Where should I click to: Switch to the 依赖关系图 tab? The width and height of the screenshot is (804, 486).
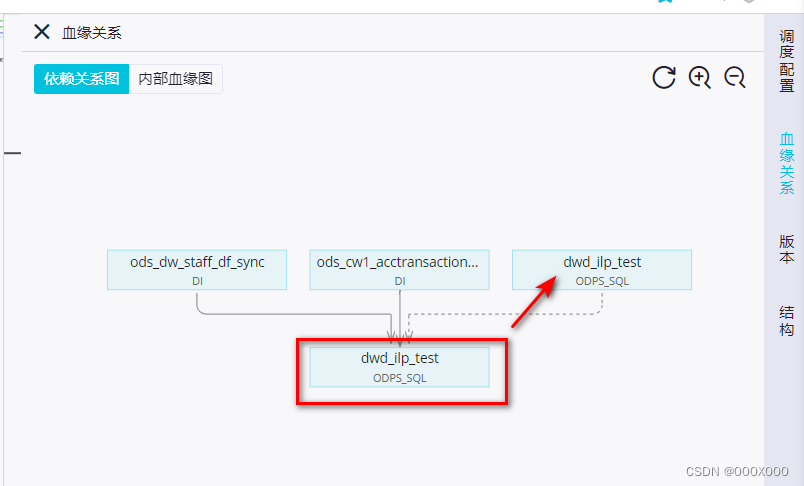(x=82, y=79)
